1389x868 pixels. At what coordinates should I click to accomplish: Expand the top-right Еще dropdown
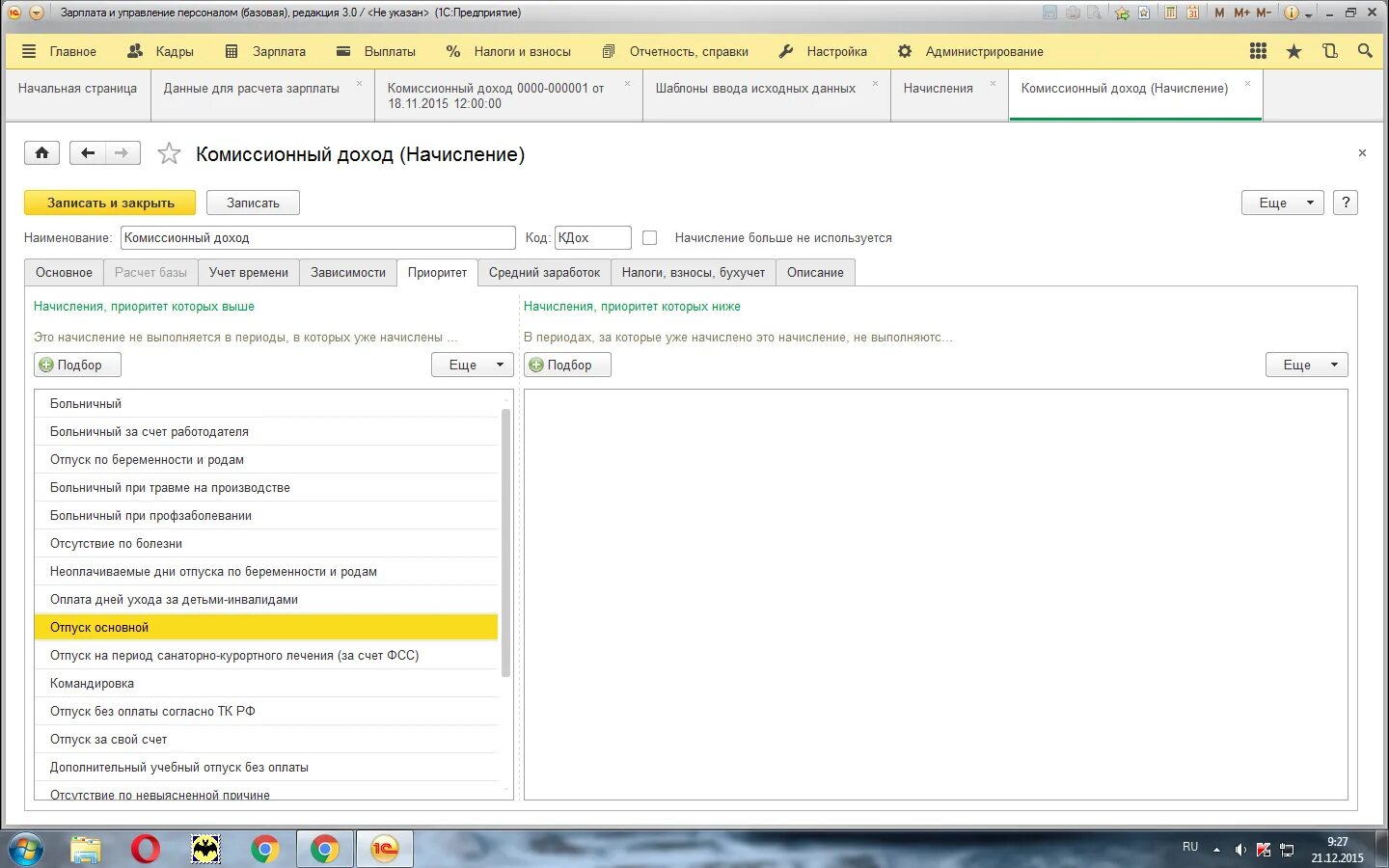coord(1282,203)
